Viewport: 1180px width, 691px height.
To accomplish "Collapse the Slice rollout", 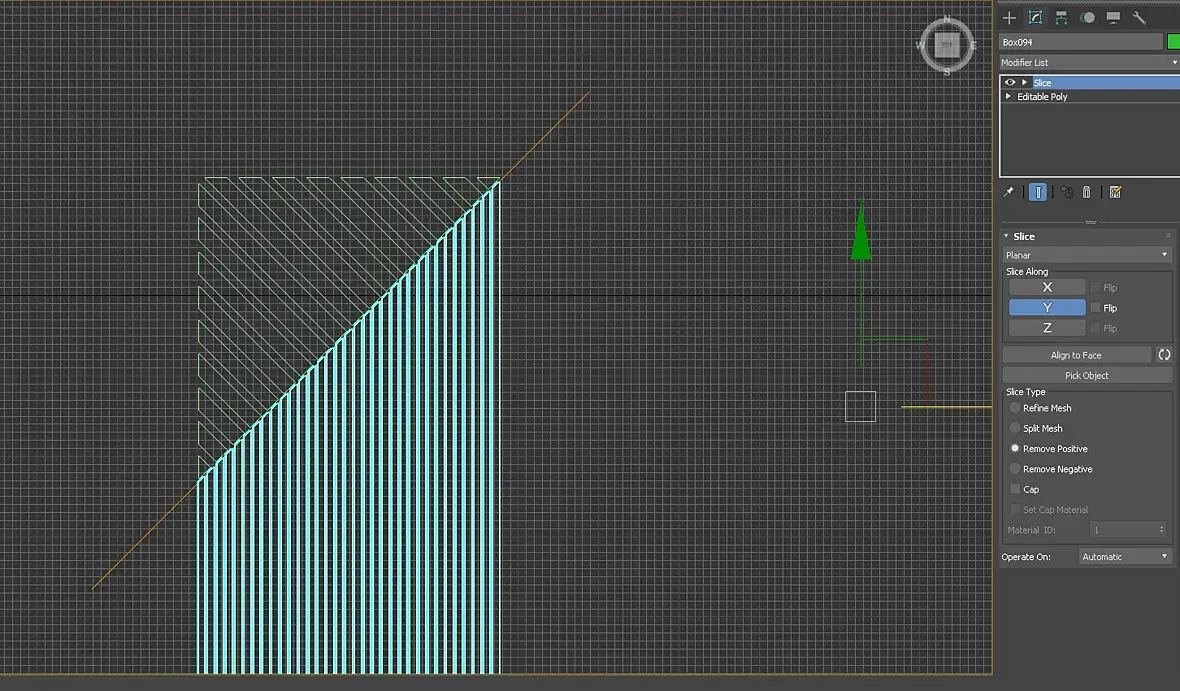I will [x=1006, y=236].
